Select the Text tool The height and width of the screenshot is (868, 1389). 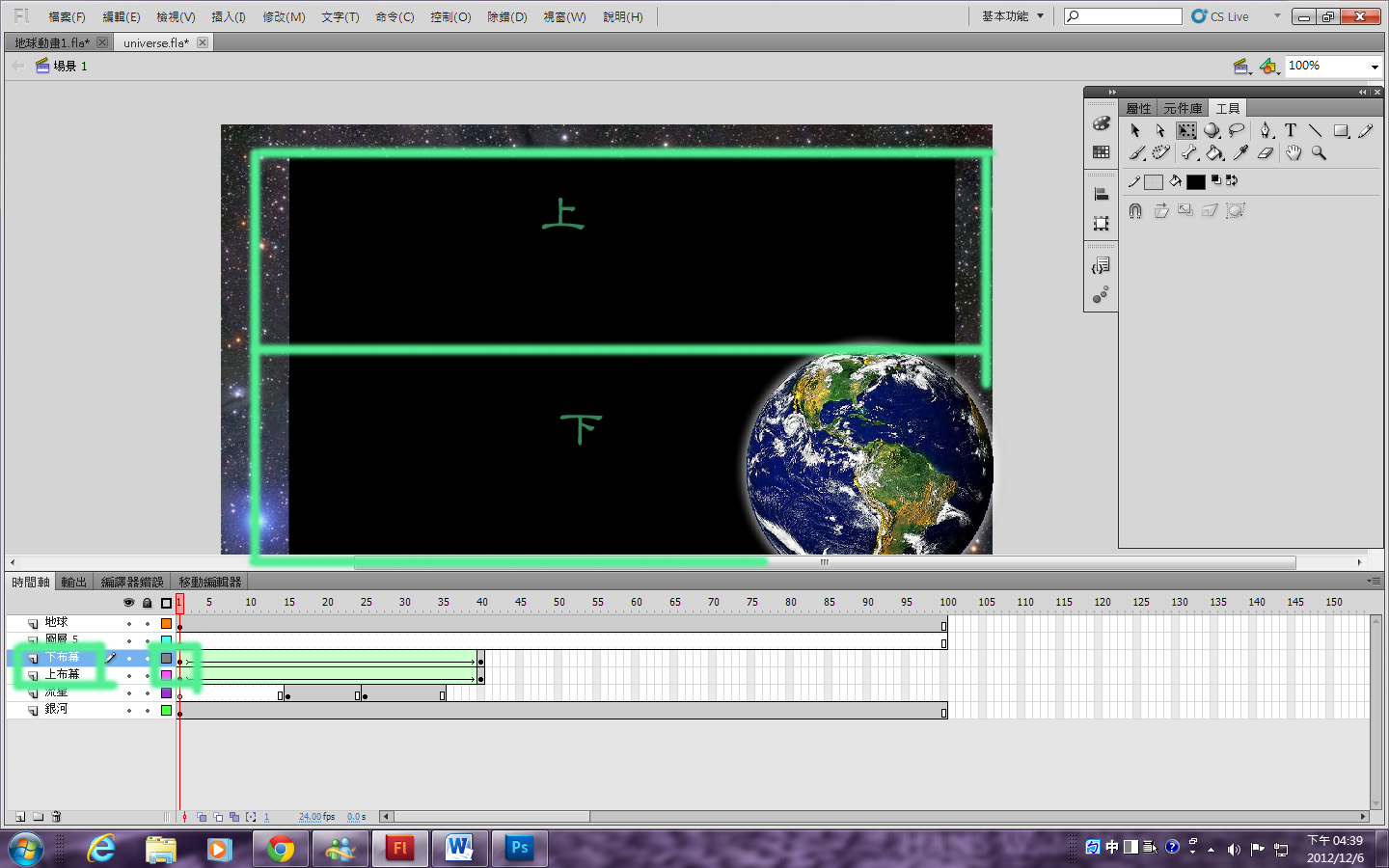point(1291,130)
